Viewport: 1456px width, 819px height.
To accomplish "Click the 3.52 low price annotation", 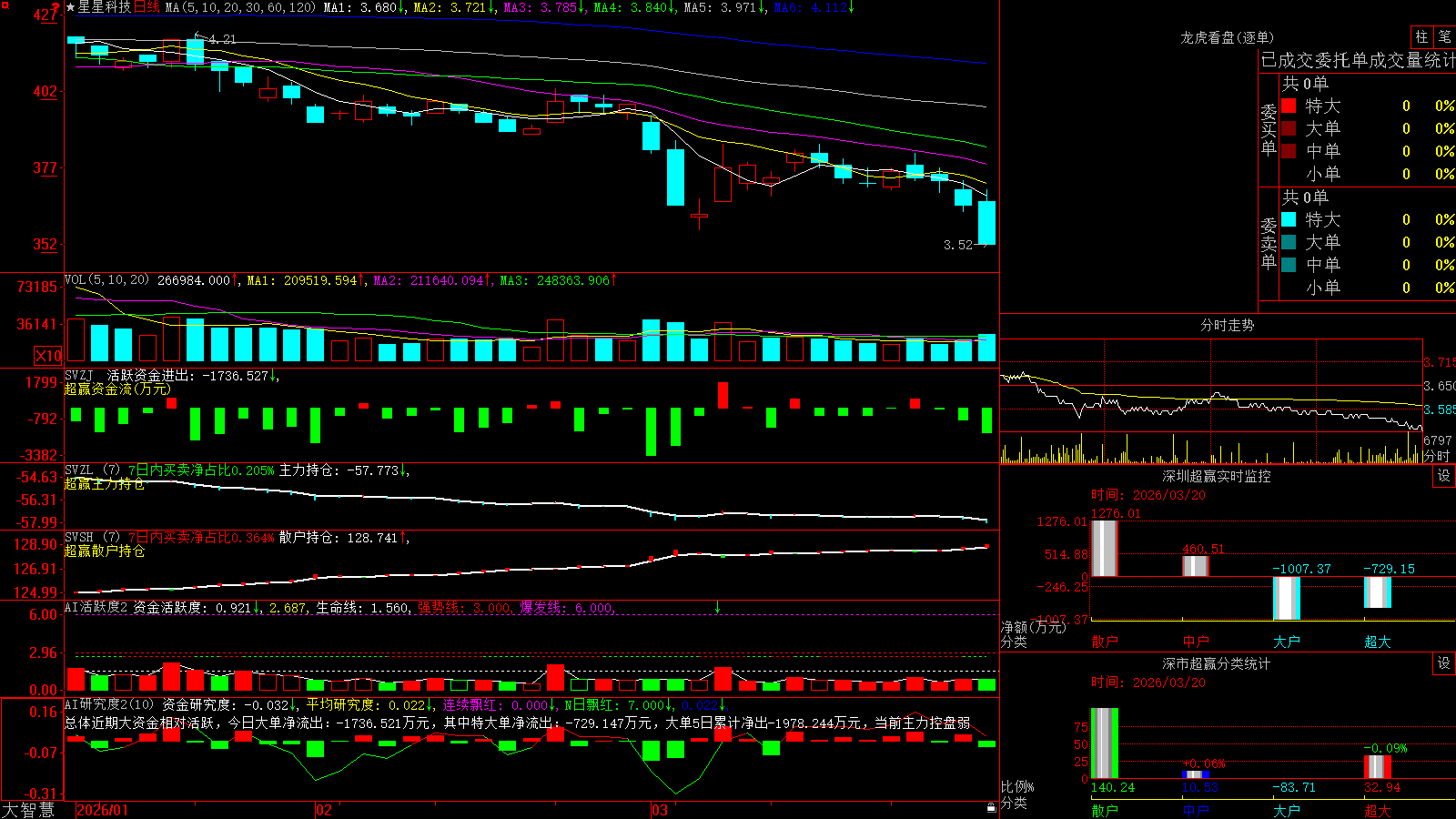I will [x=958, y=244].
